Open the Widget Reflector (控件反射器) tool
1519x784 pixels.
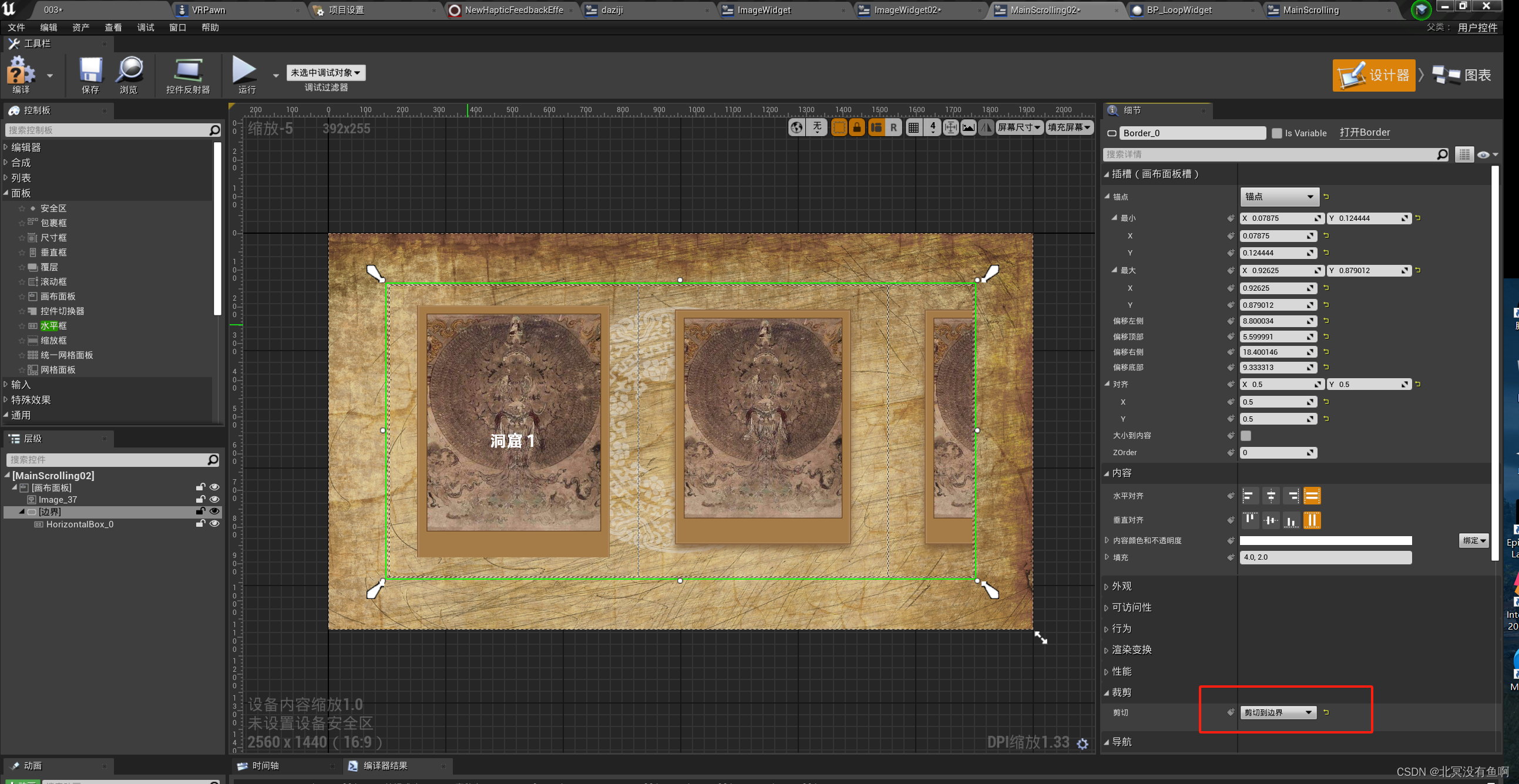pos(187,70)
